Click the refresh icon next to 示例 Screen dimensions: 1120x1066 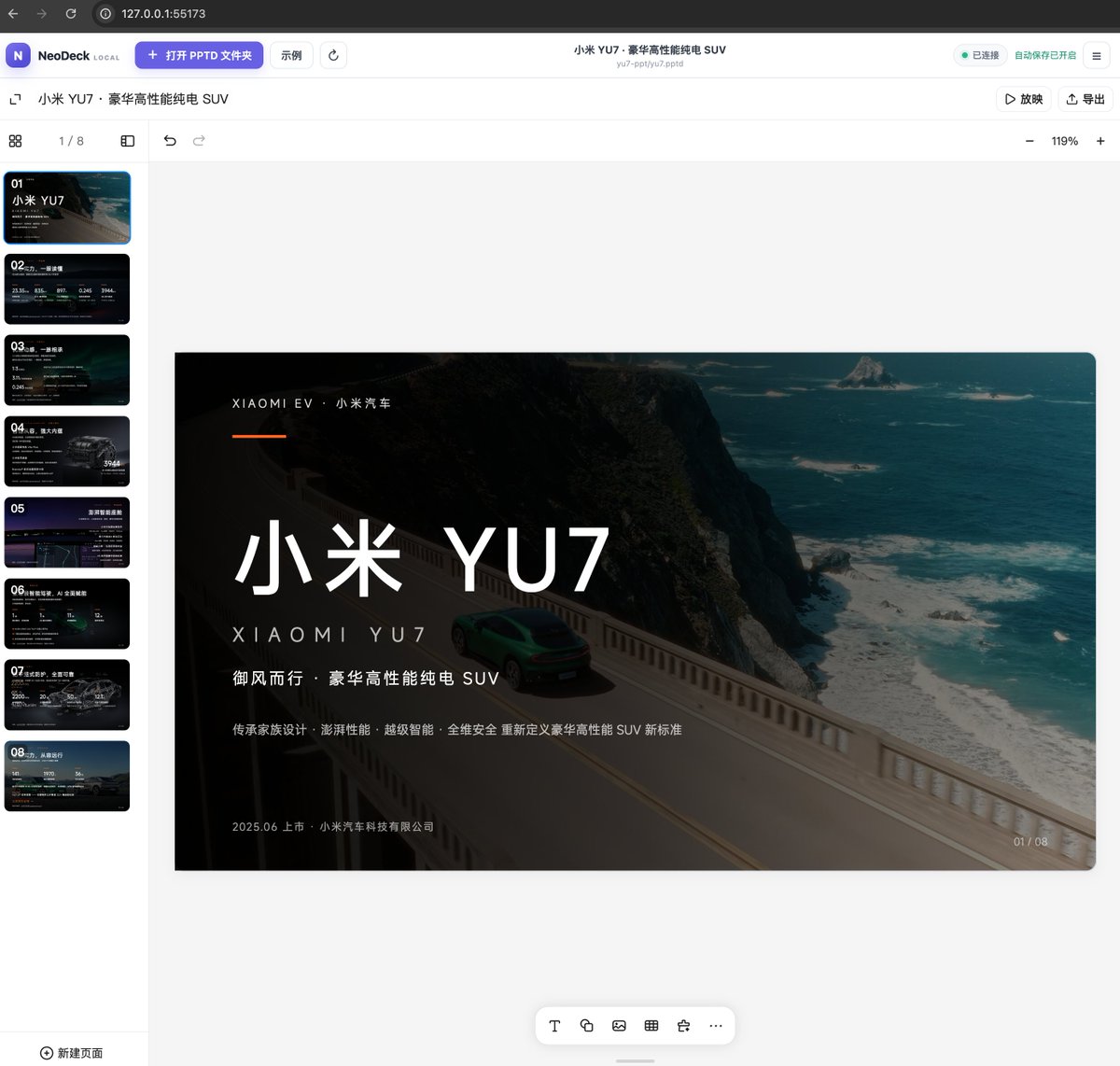pos(333,55)
